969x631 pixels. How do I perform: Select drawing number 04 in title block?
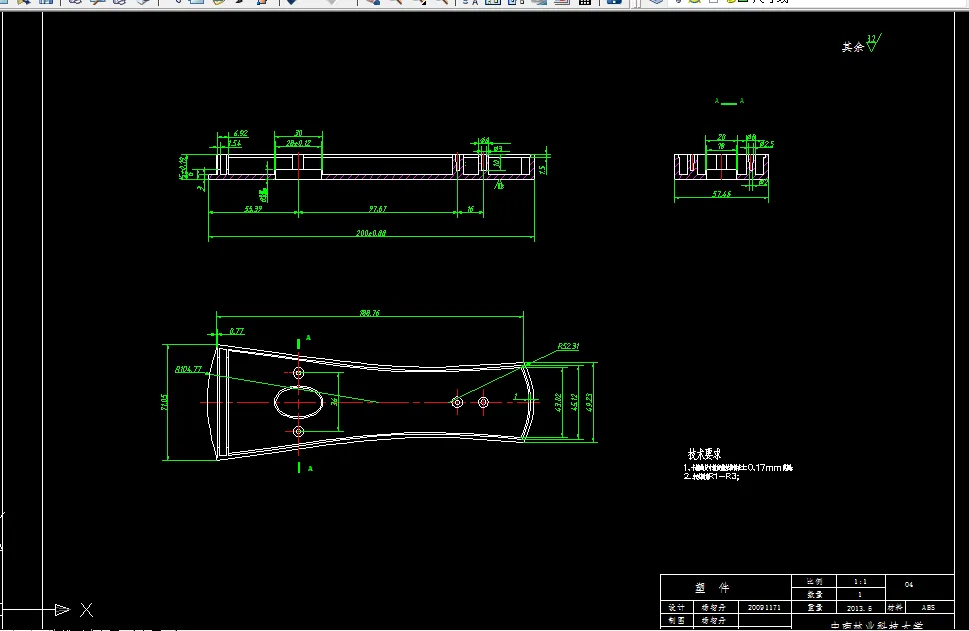(x=908, y=584)
